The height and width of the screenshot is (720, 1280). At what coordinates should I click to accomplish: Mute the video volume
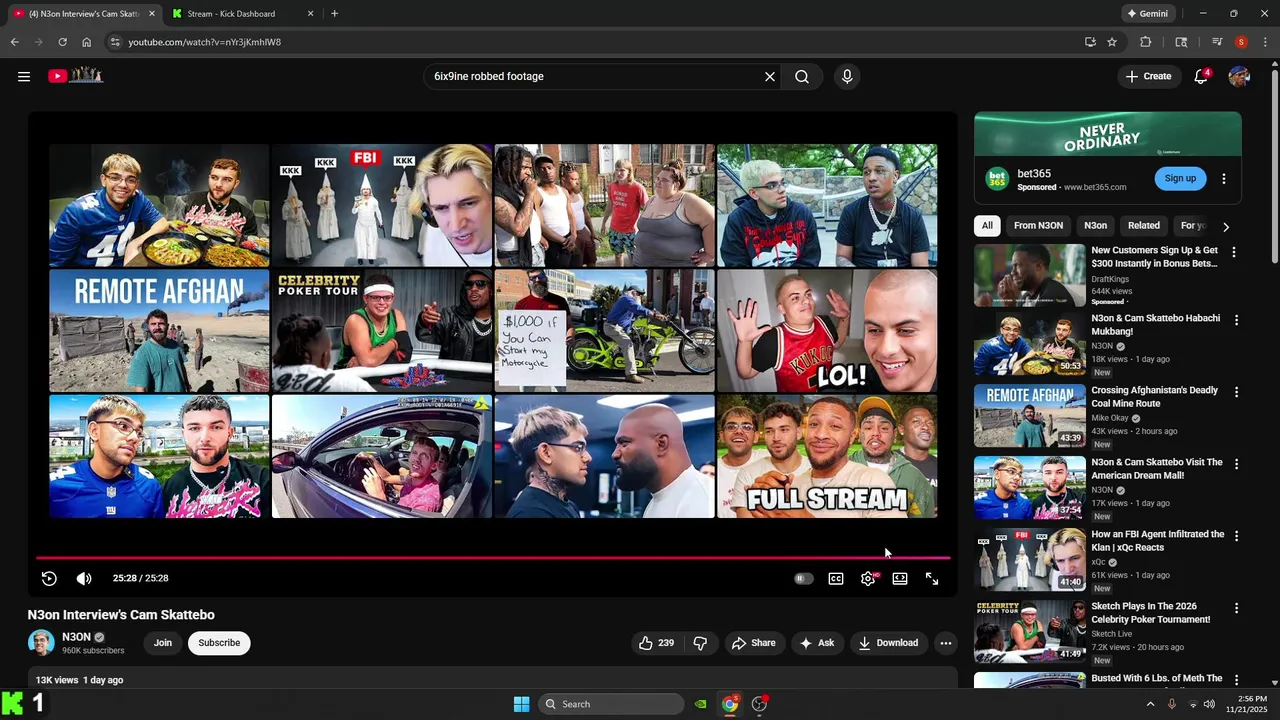click(x=84, y=578)
